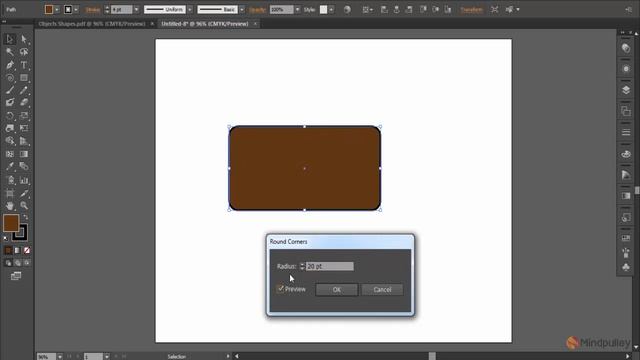Select the Eraser tool
Image resolution: width=640 pixels, height=360 pixels.
24,102
